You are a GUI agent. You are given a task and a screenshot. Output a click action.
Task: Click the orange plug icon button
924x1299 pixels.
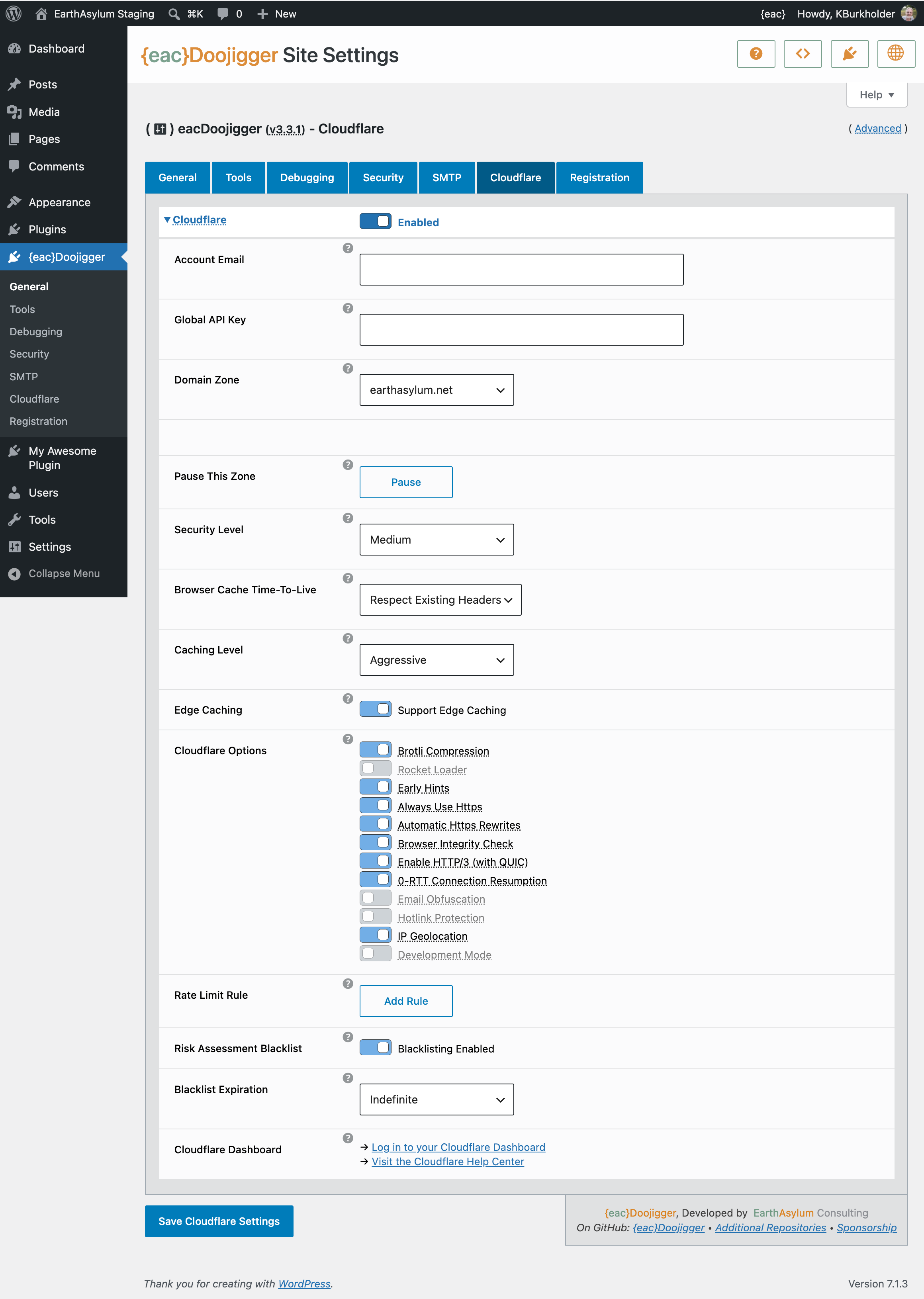(x=850, y=54)
